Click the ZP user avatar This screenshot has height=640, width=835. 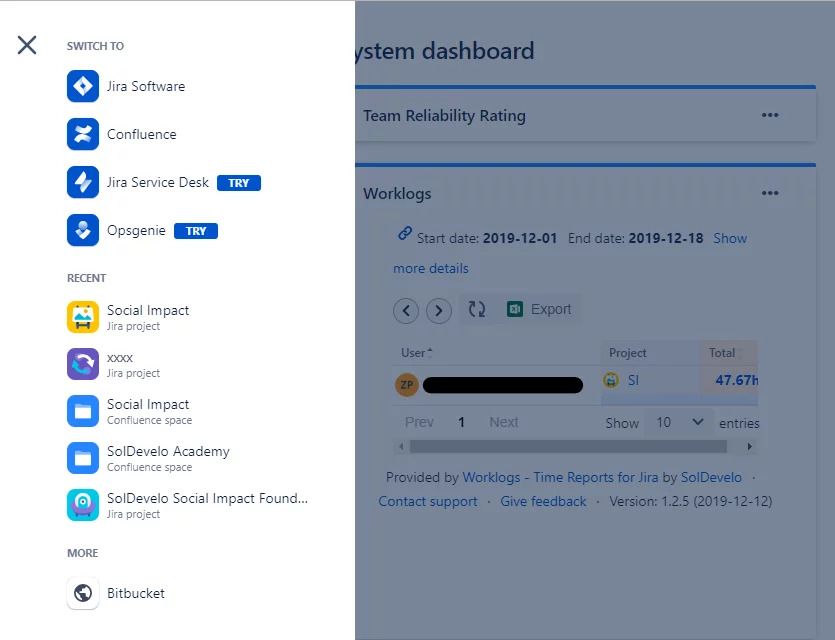point(407,384)
